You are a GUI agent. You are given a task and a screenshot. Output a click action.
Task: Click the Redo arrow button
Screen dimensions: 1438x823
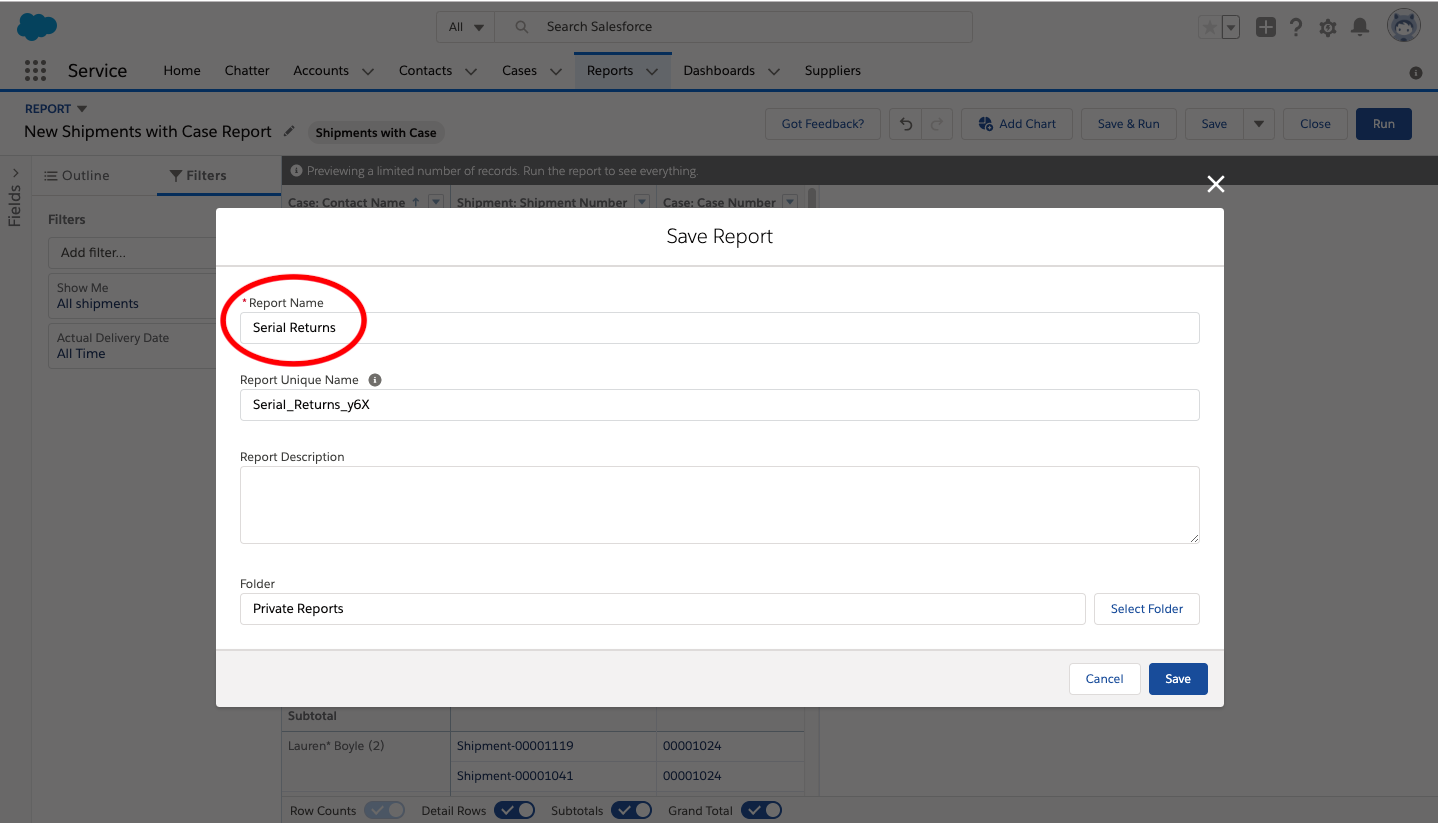click(x=936, y=124)
